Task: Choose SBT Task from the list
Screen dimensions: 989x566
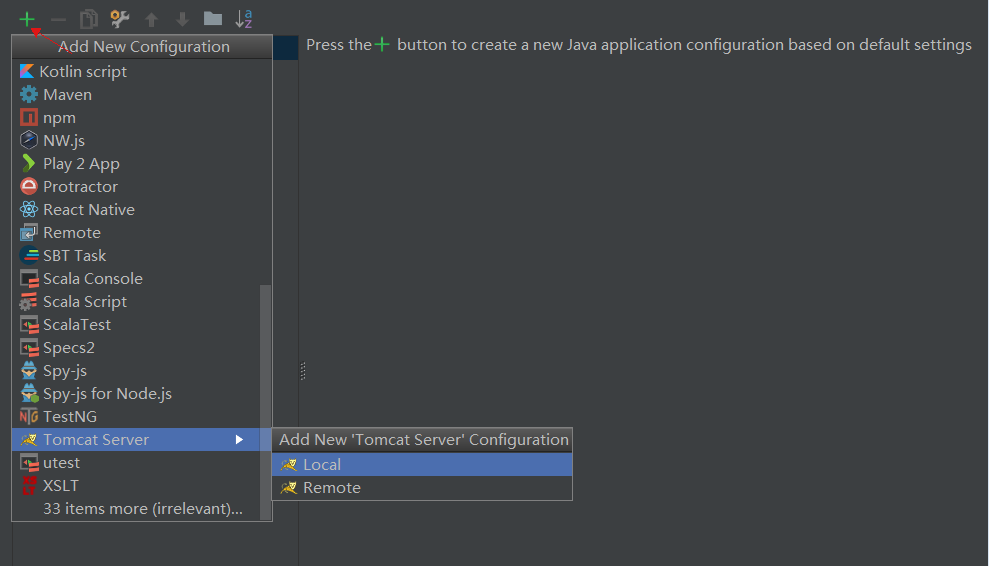Action: pyautogui.click(x=136, y=256)
